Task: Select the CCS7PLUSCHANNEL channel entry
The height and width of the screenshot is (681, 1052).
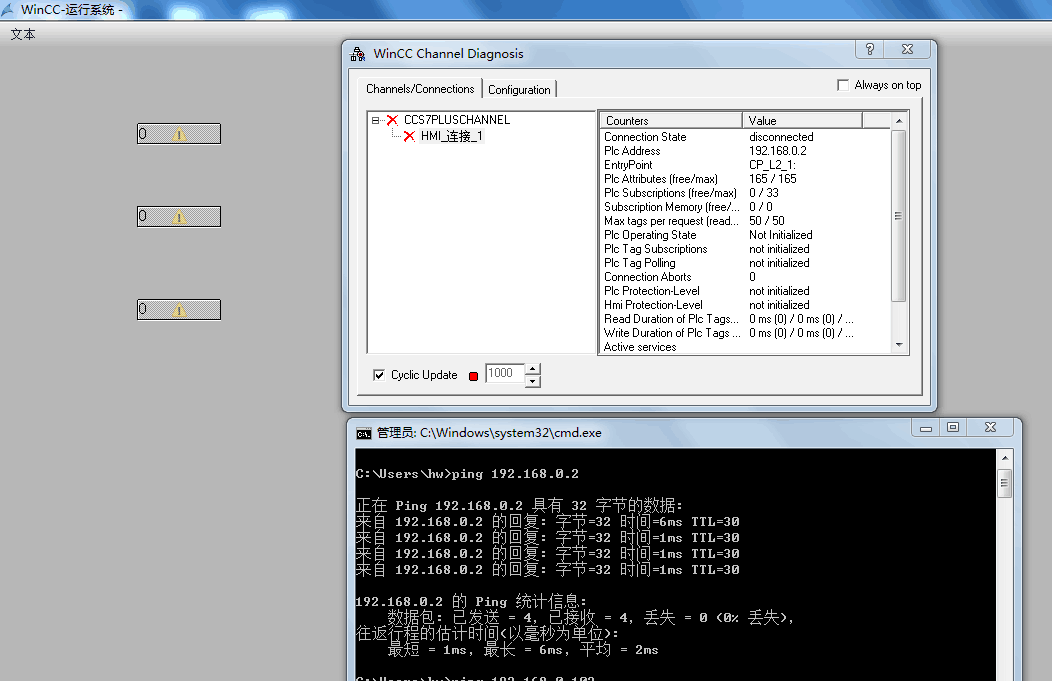Action: click(x=456, y=120)
